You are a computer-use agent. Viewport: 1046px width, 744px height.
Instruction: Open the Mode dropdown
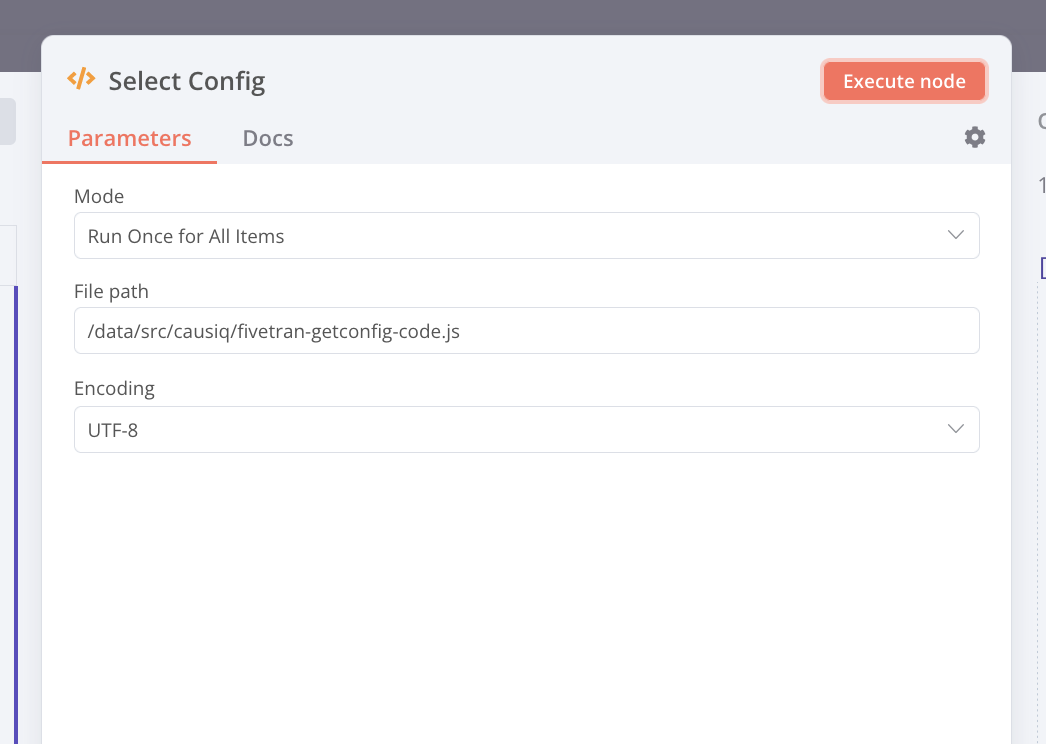tap(527, 235)
